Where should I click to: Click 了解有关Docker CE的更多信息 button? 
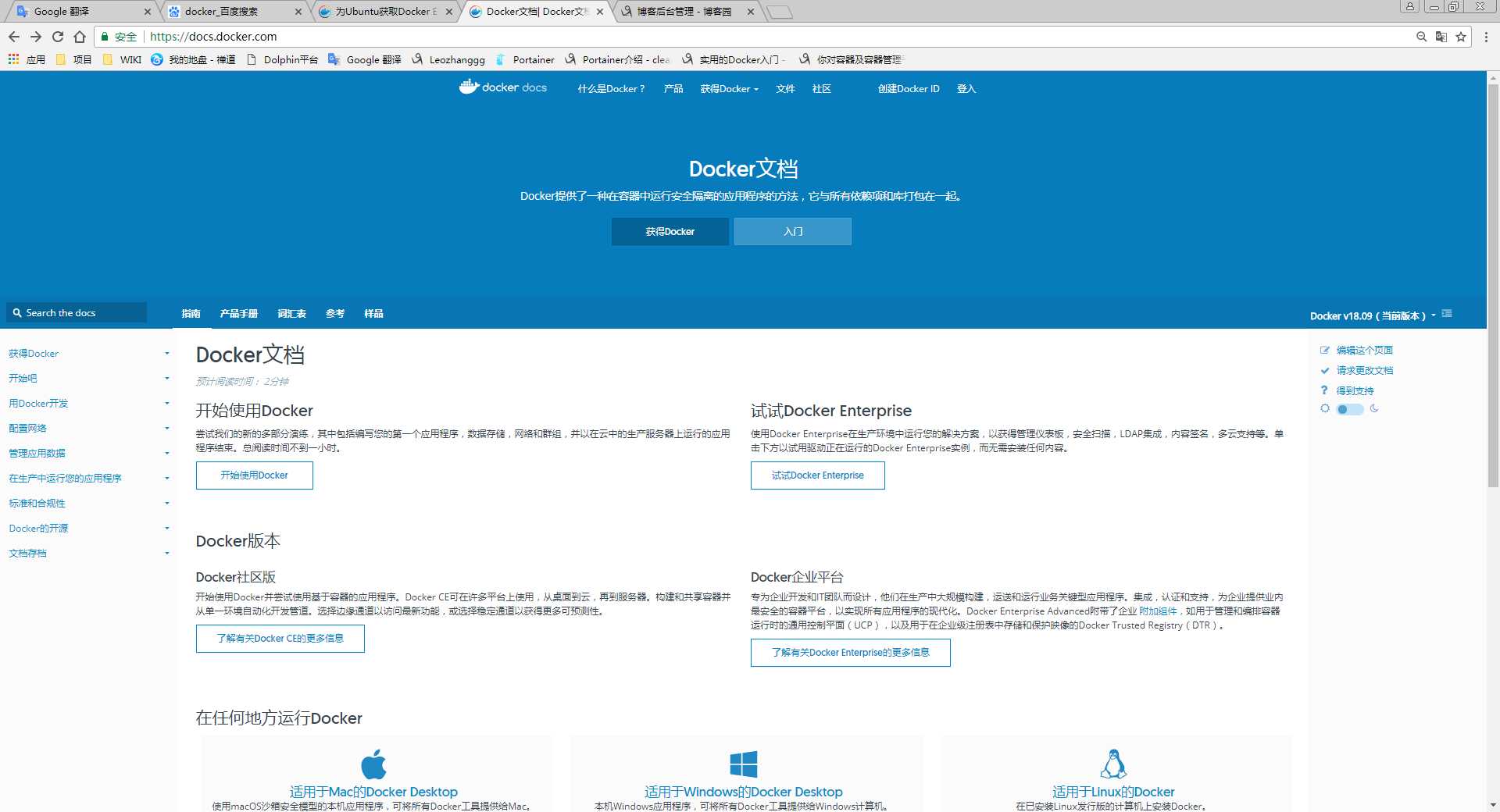coord(280,639)
